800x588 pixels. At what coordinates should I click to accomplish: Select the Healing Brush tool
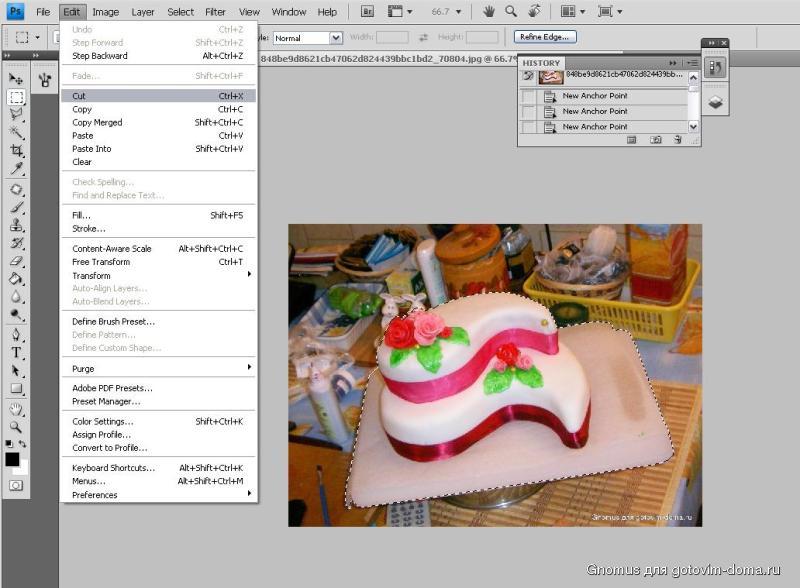(16, 189)
